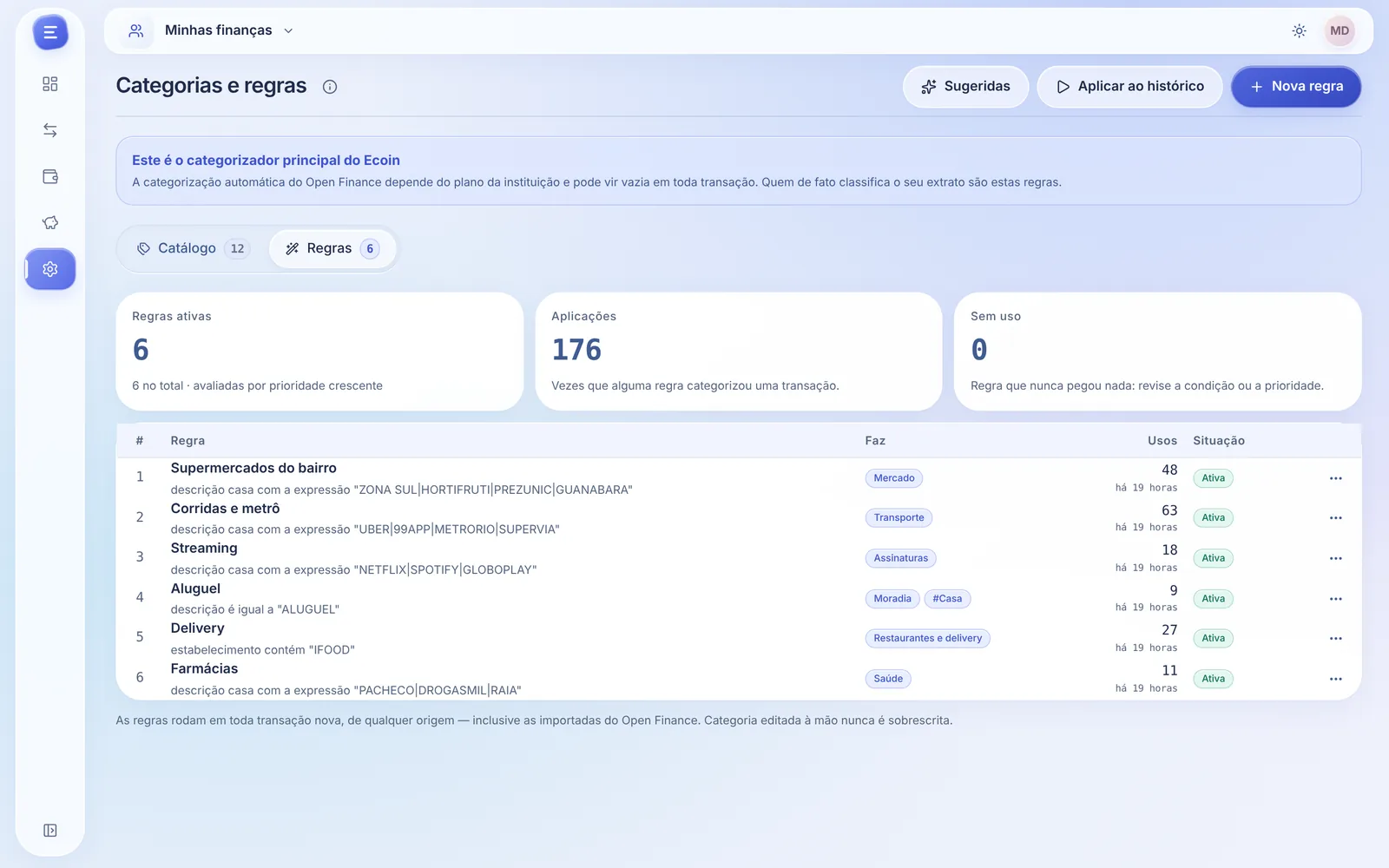Open the dashboard grid icon in sidebar
This screenshot has width=1389, height=868.
[50, 84]
